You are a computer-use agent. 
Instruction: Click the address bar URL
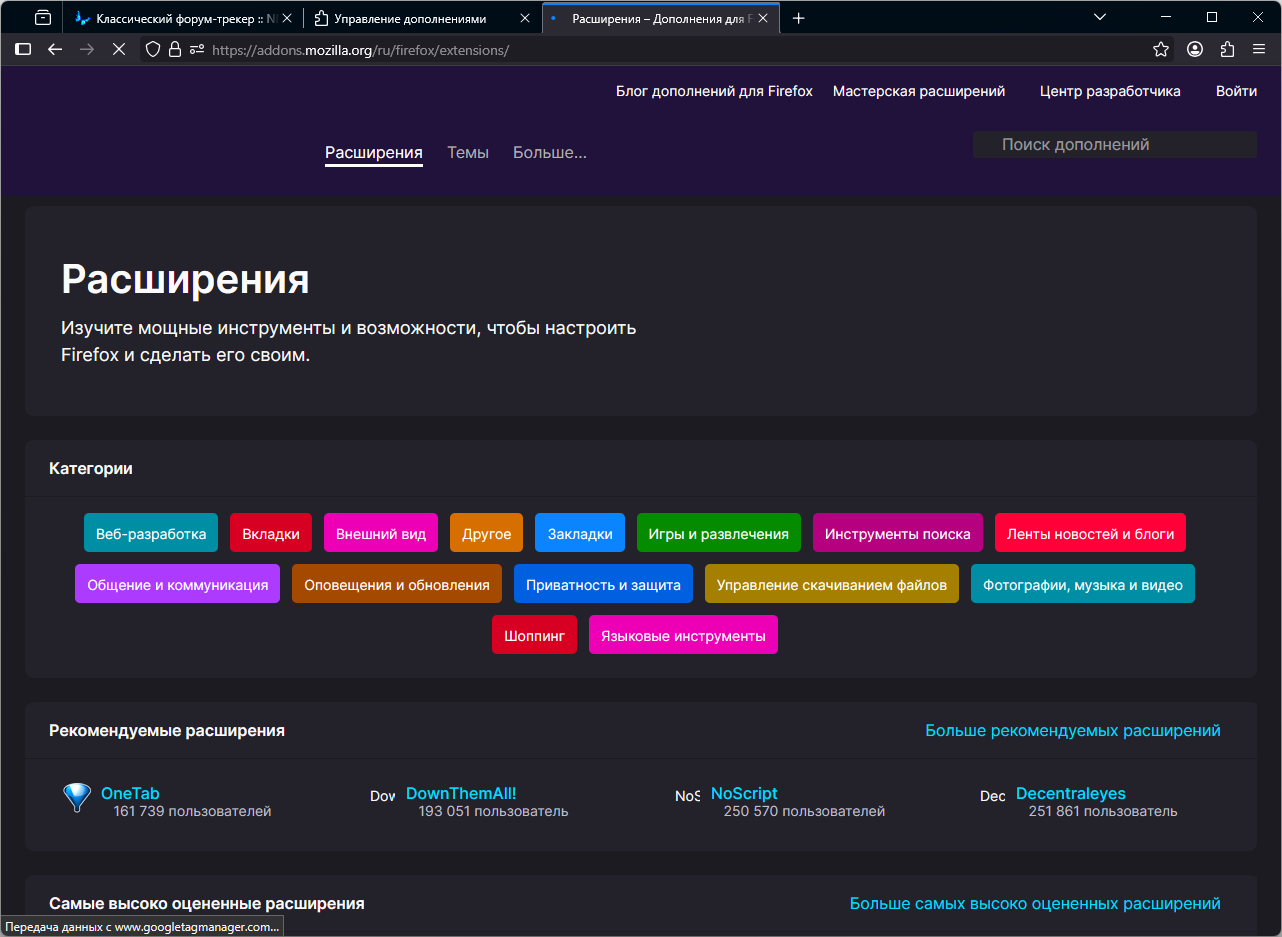pyautogui.click(x=360, y=50)
